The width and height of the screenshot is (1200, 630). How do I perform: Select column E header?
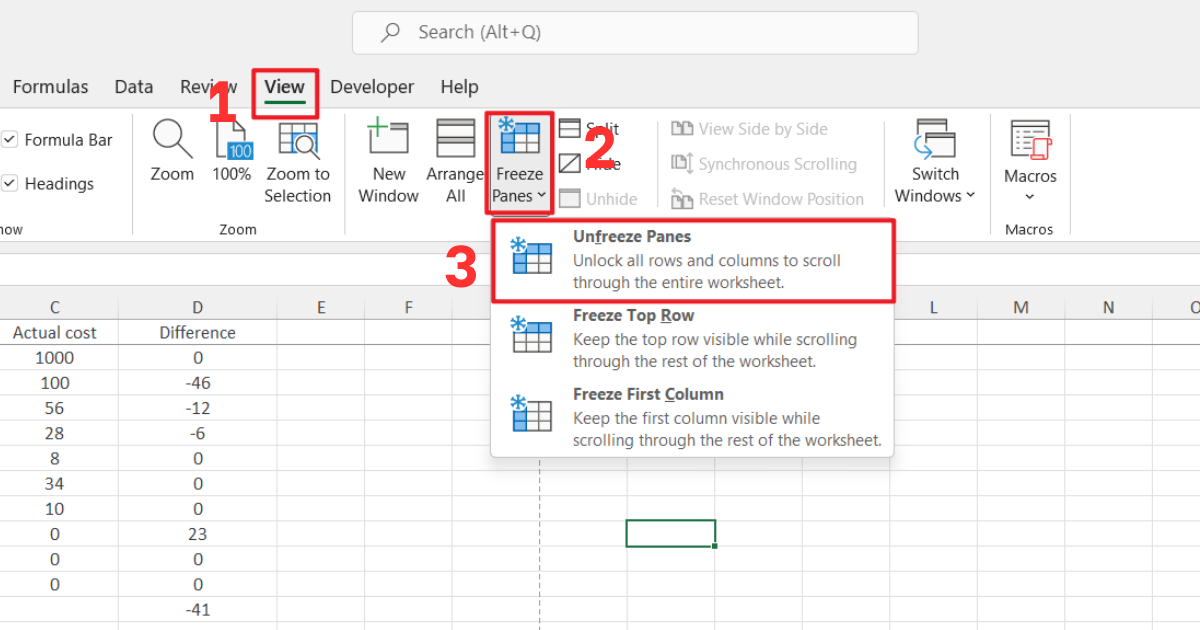pyautogui.click(x=321, y=308)
